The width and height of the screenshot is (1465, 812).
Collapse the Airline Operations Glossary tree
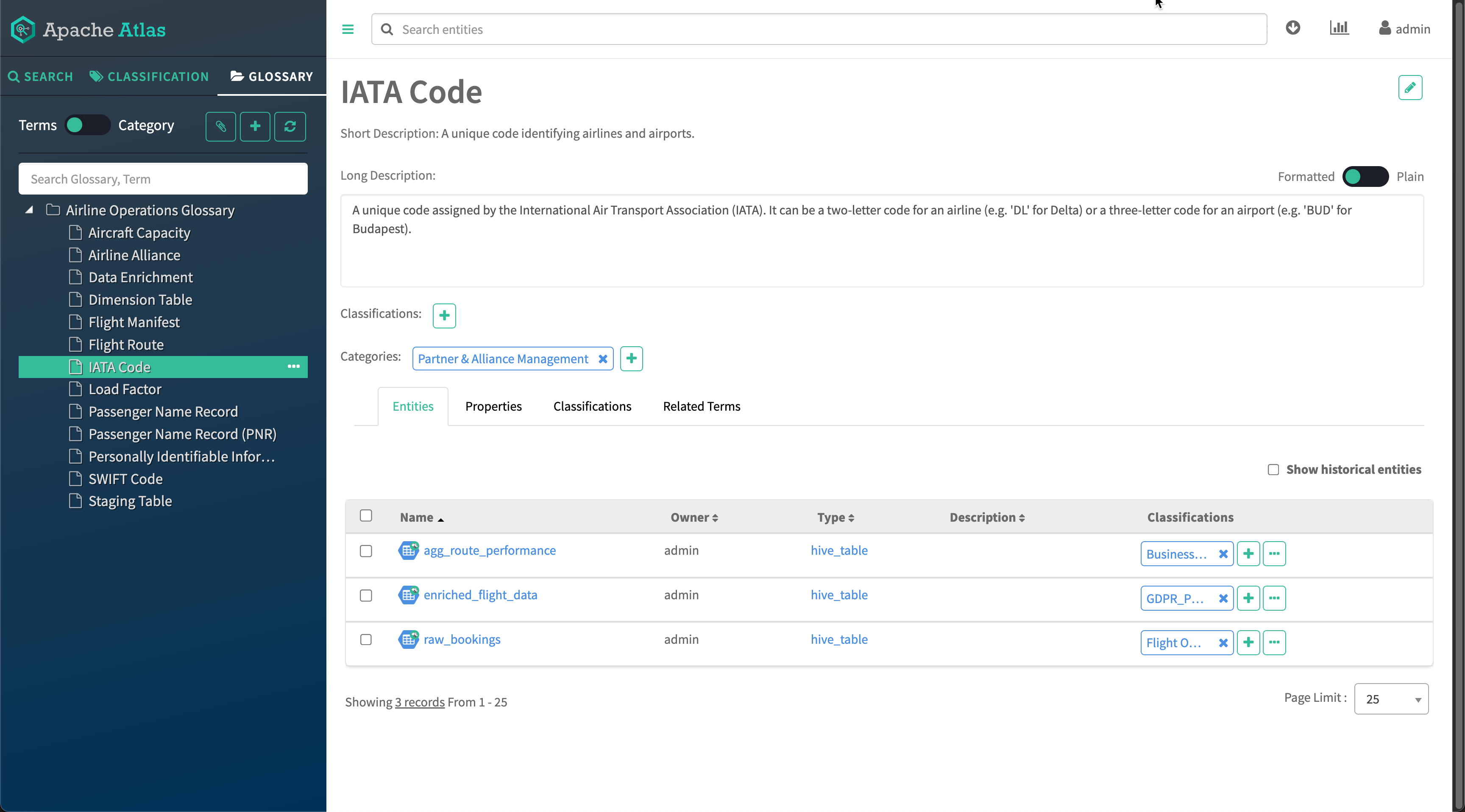(x=29, y=210)
